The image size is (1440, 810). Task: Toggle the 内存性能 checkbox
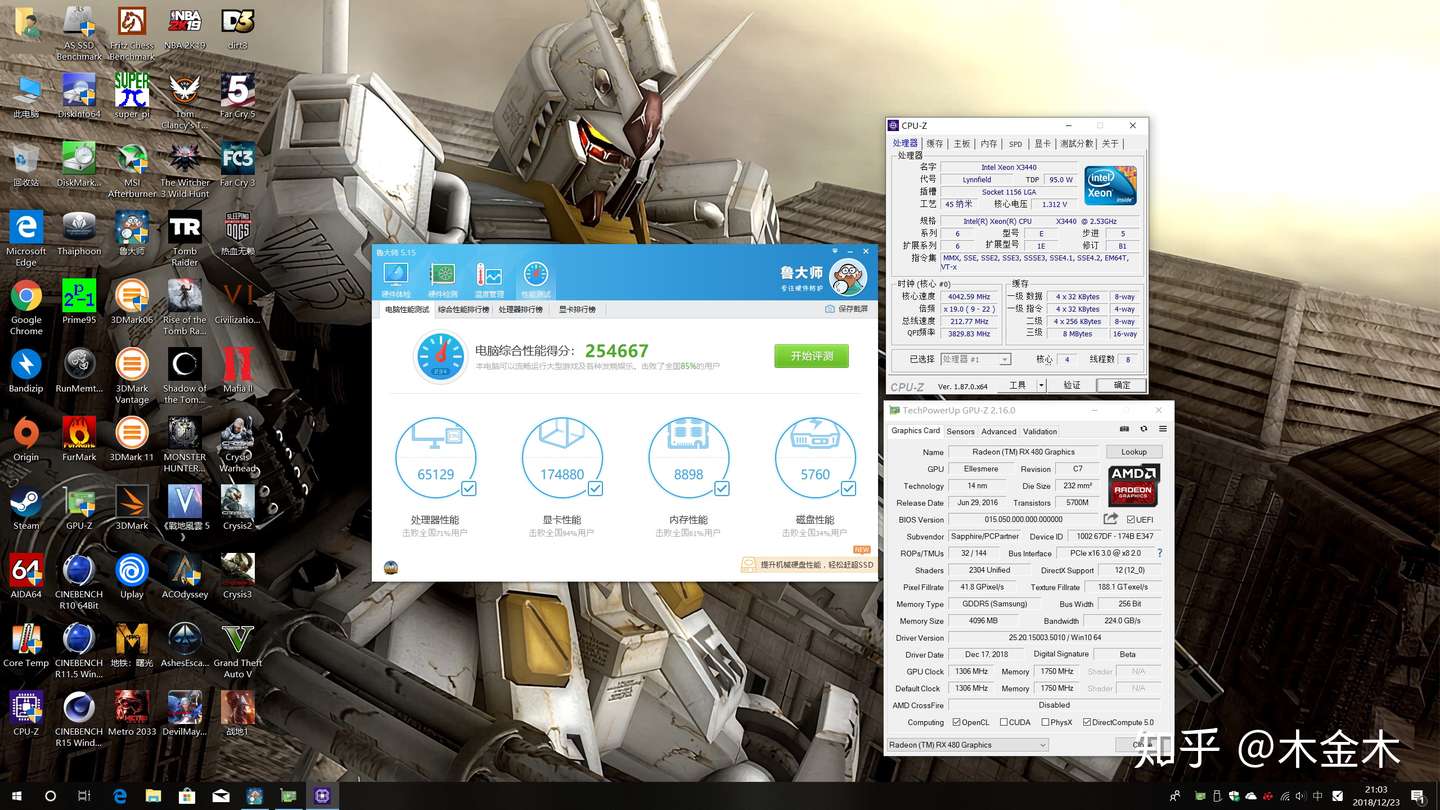click(x=722, y=488)
